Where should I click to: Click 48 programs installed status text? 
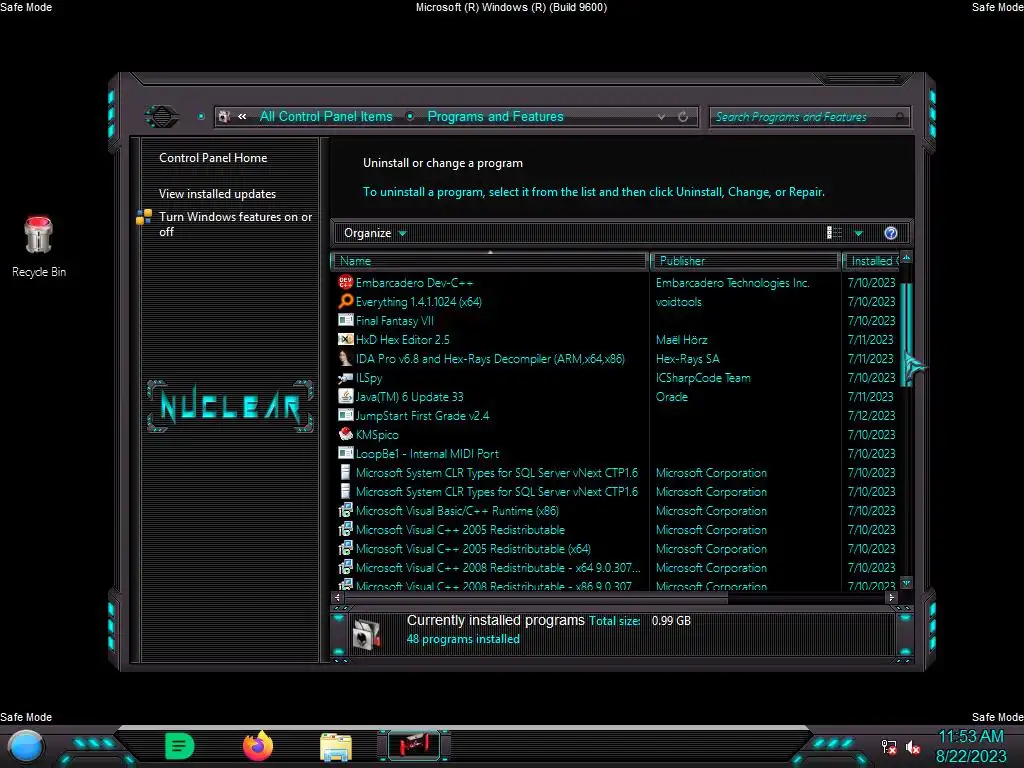(x=463, y=639)
